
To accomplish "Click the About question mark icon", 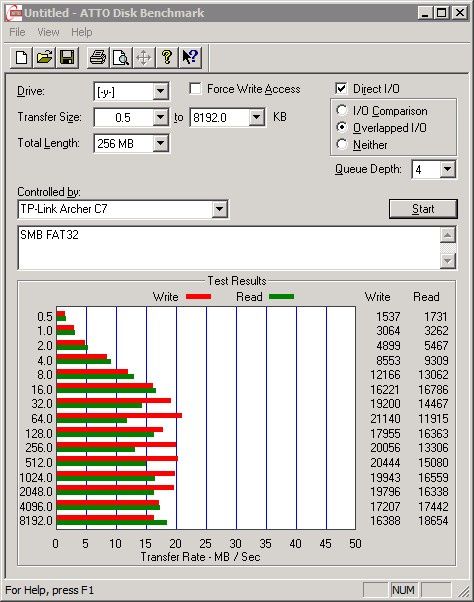I will click(x=167, y=58).
